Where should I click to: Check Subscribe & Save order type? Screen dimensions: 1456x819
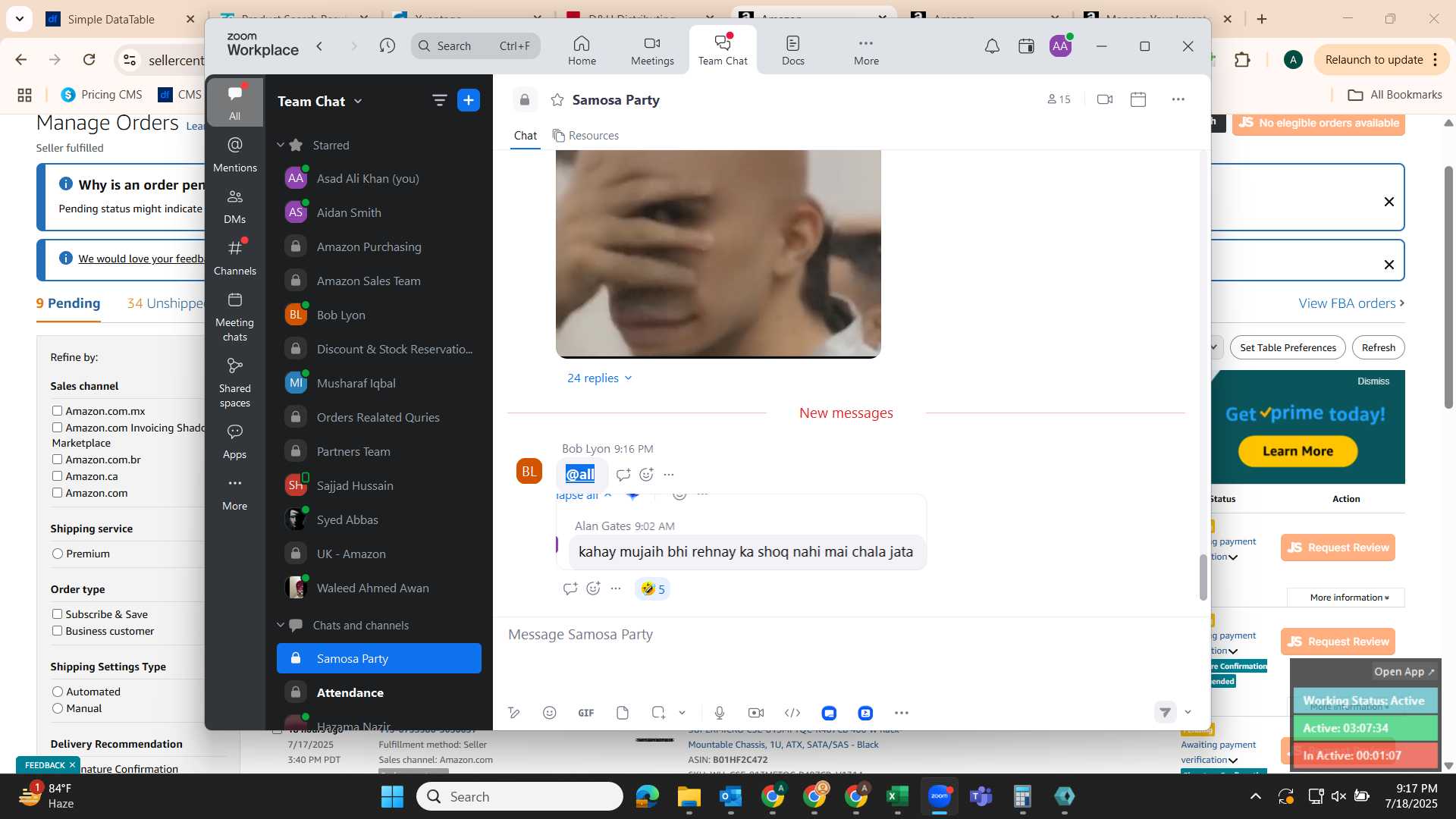[x=57, y=614]
